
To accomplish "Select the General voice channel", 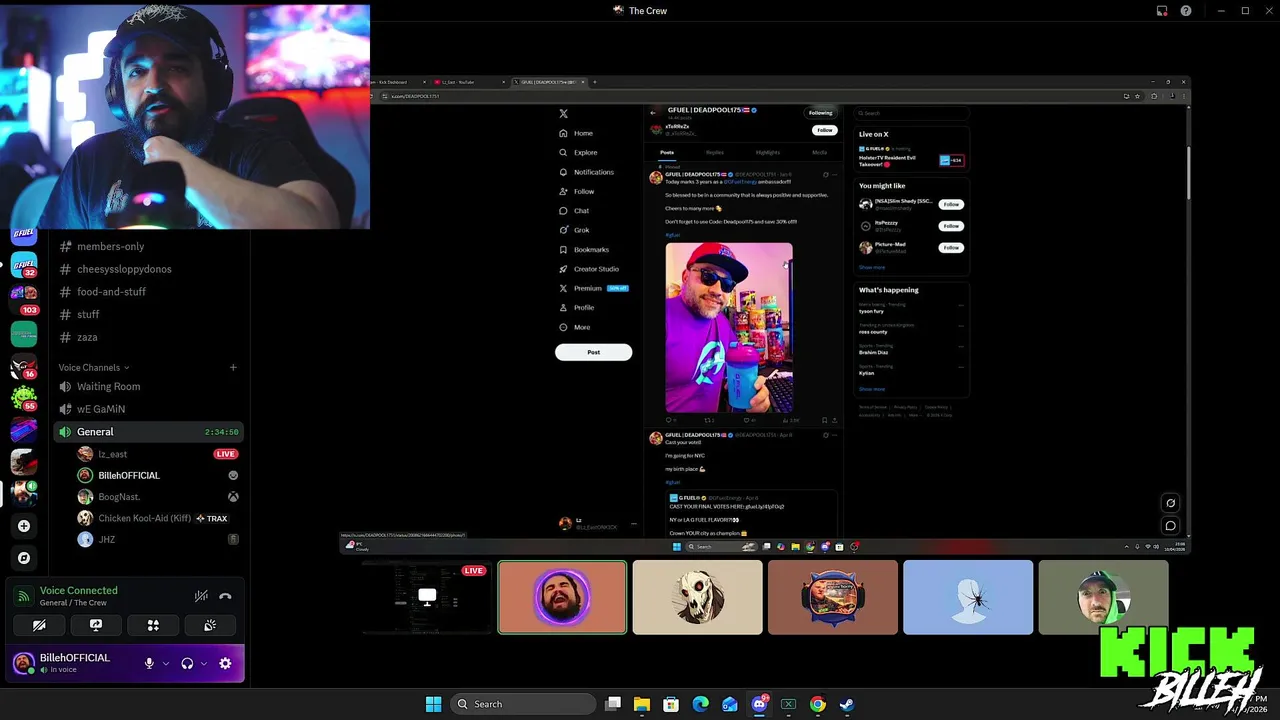I will coord(148,432).
